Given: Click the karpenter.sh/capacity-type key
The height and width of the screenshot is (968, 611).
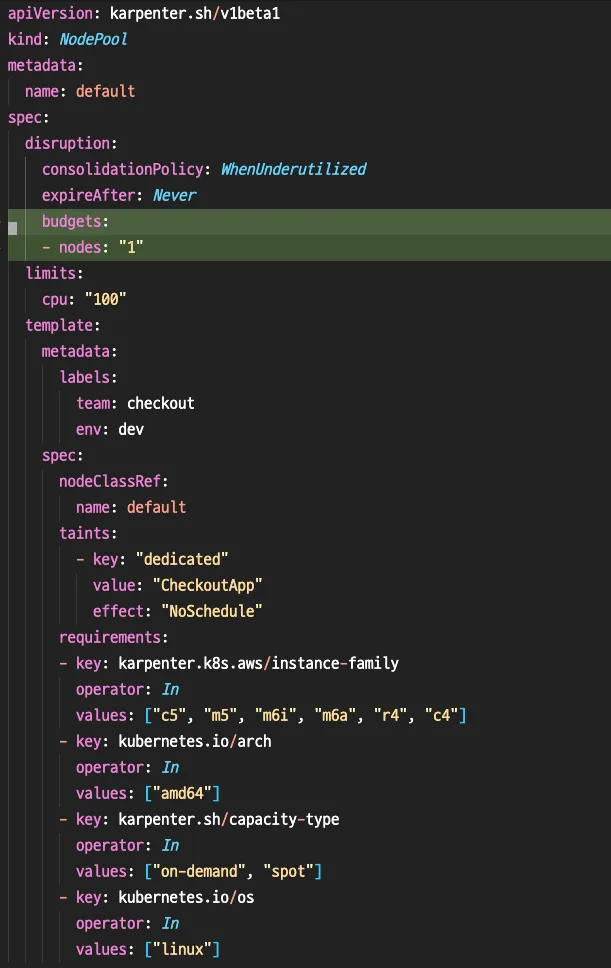Looking at the screenshot, I should click(x=228, y=819).
